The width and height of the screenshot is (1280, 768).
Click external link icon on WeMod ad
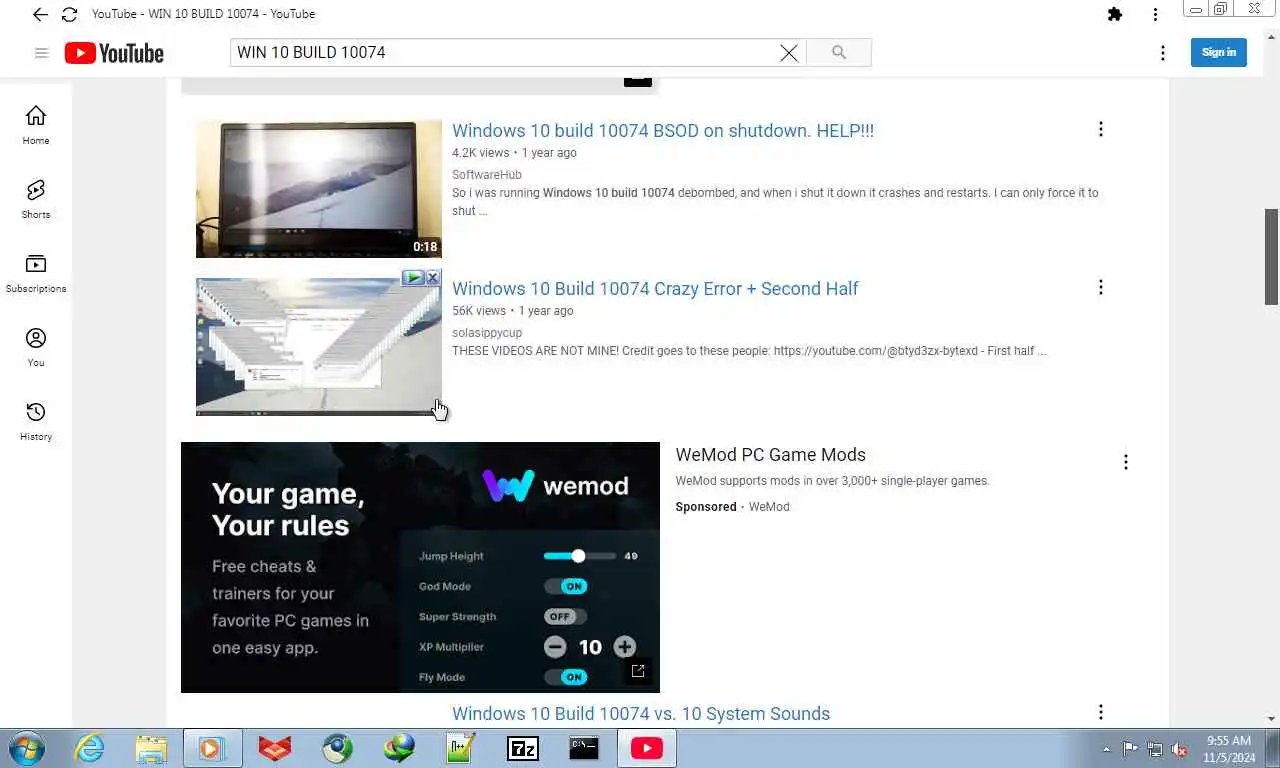(x=638, y=671)
